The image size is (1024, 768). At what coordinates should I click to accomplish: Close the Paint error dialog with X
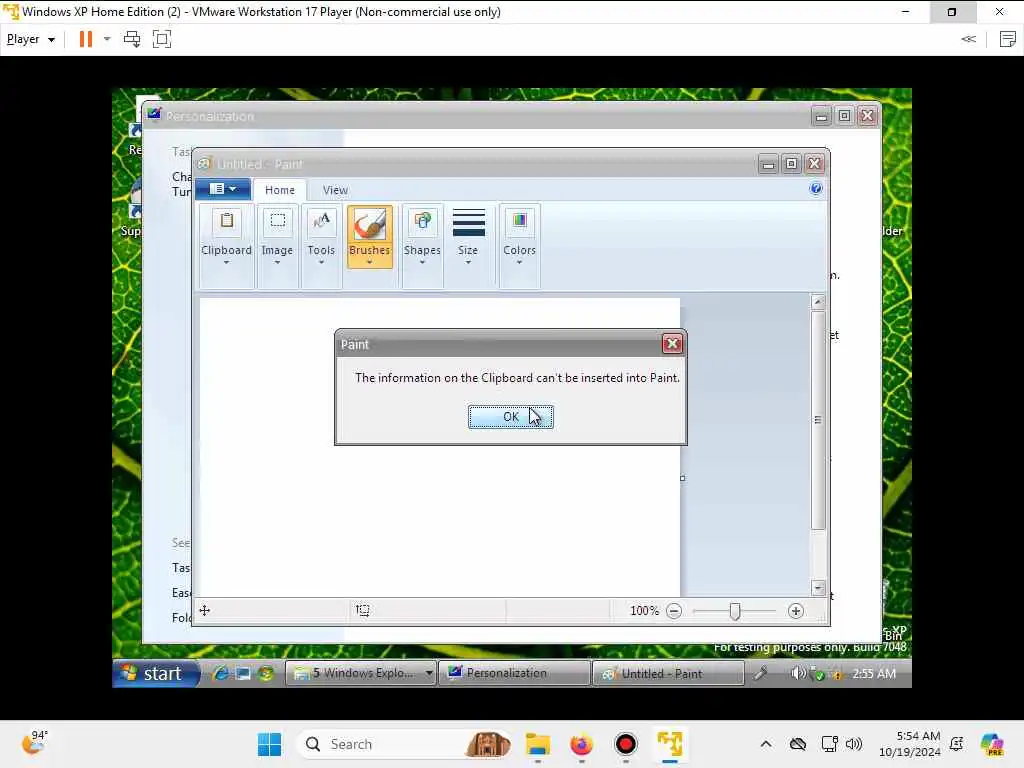coord(672,344)
